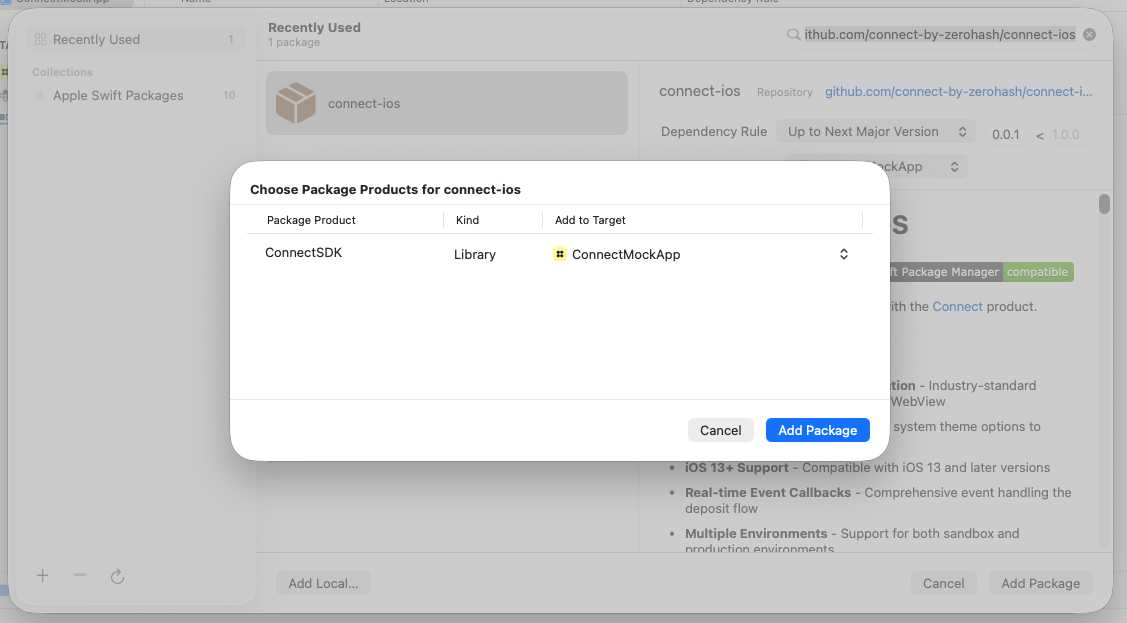The image size is (1127, 623).
Task: Cancel the Choose Package Products dialog
Action: point(720,430)
